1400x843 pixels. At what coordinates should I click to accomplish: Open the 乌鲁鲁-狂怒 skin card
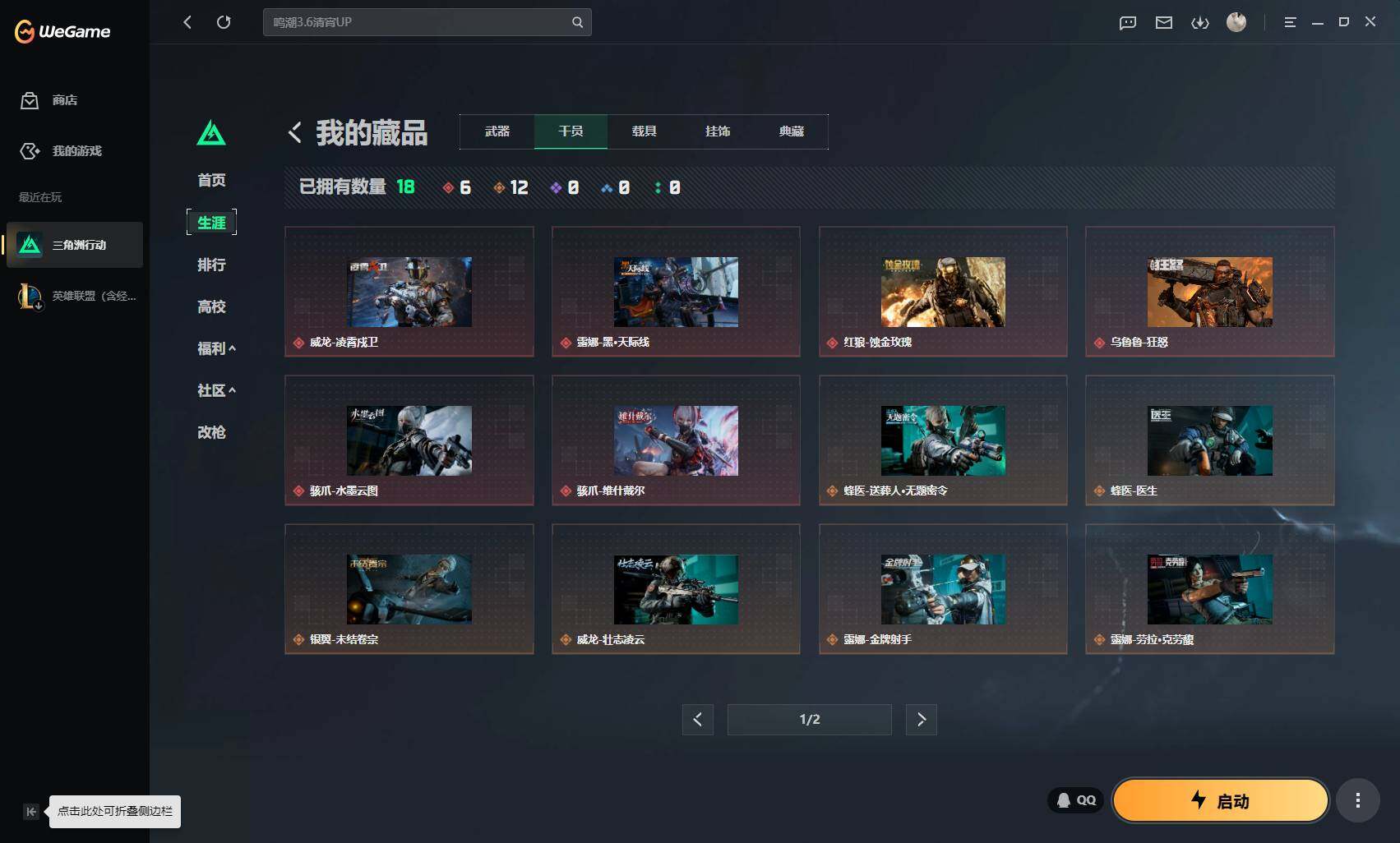pyautogui.click(x=1210, y=292)
